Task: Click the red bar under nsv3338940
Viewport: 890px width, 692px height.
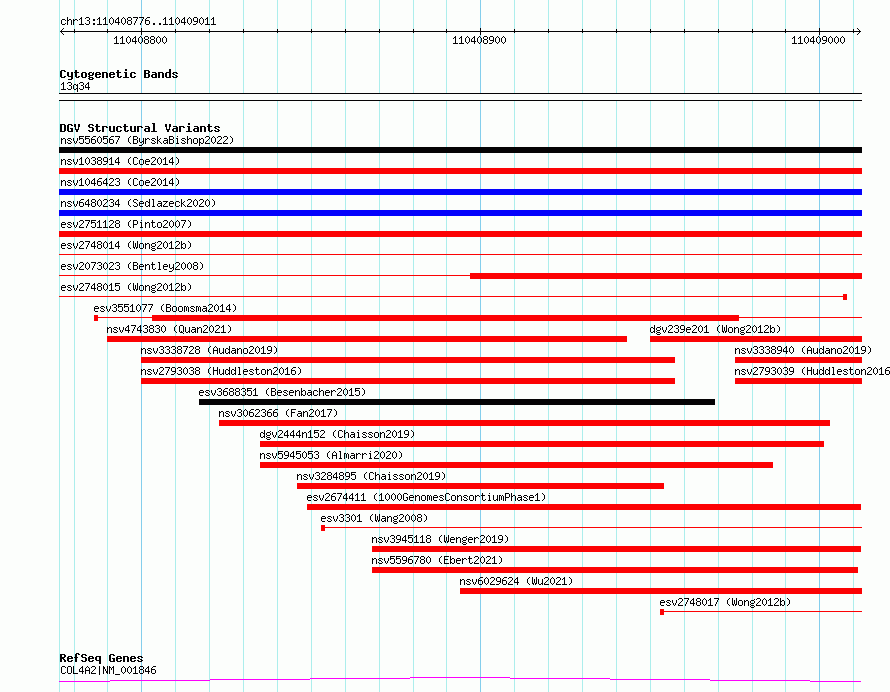Action: (799, 360)
